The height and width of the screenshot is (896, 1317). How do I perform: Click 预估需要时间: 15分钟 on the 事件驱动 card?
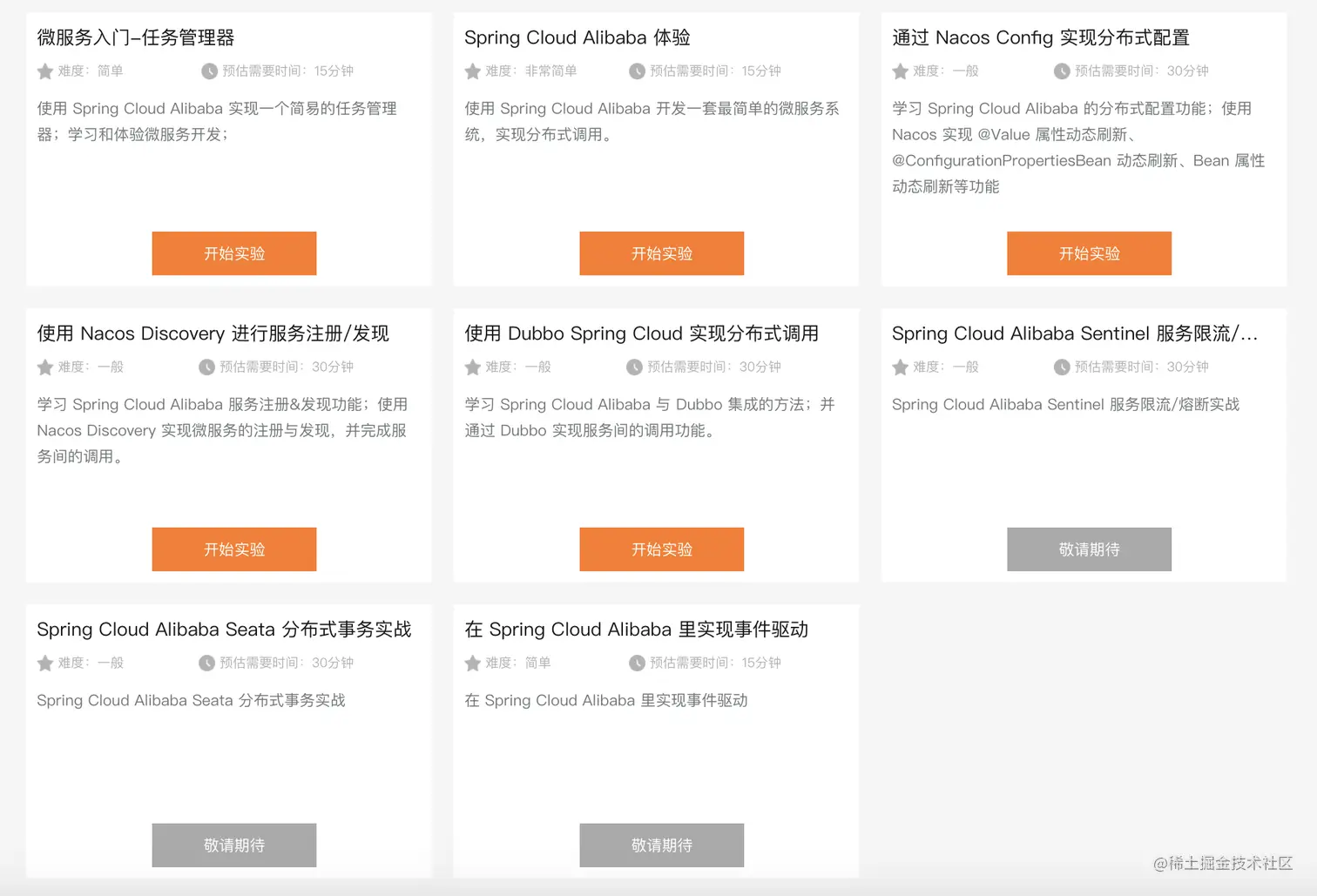(x=715, y=664)
